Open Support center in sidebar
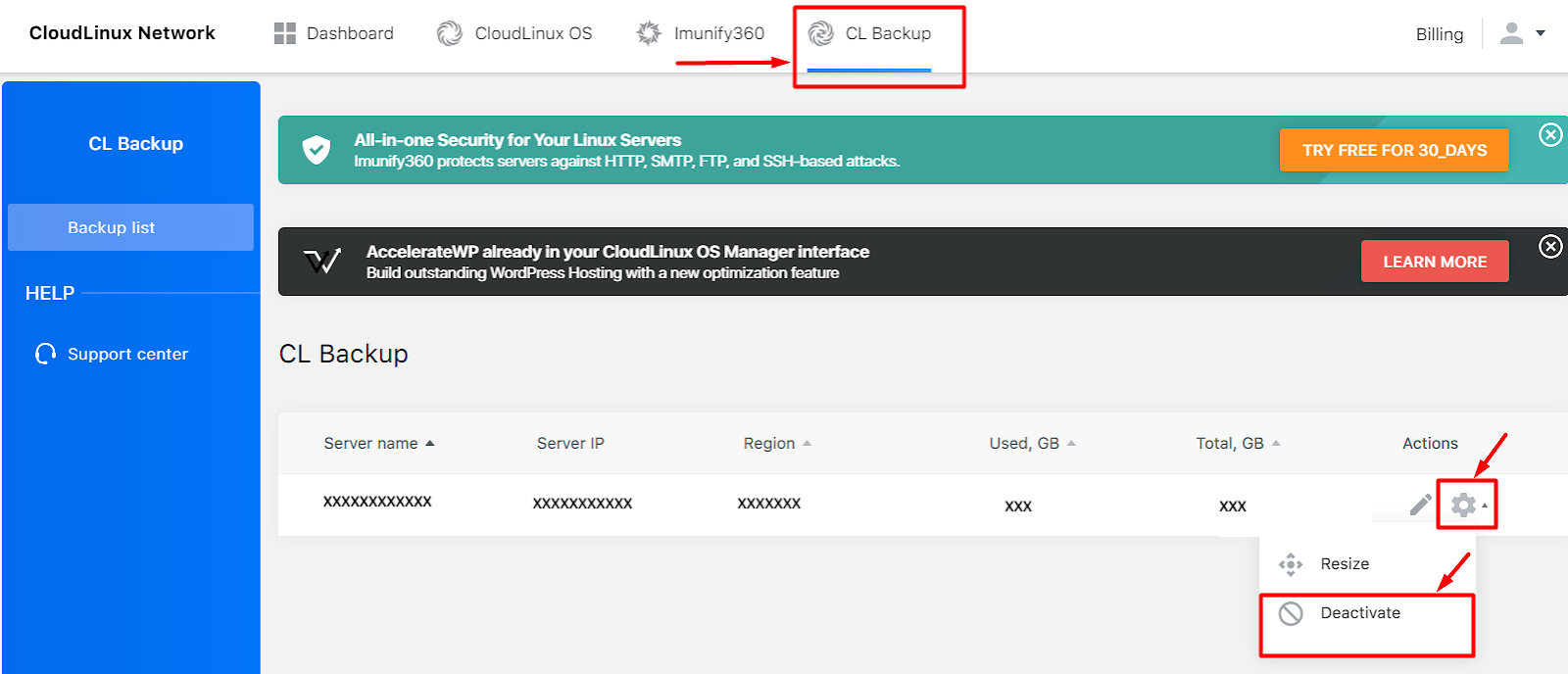 click(x=127, y=354)
